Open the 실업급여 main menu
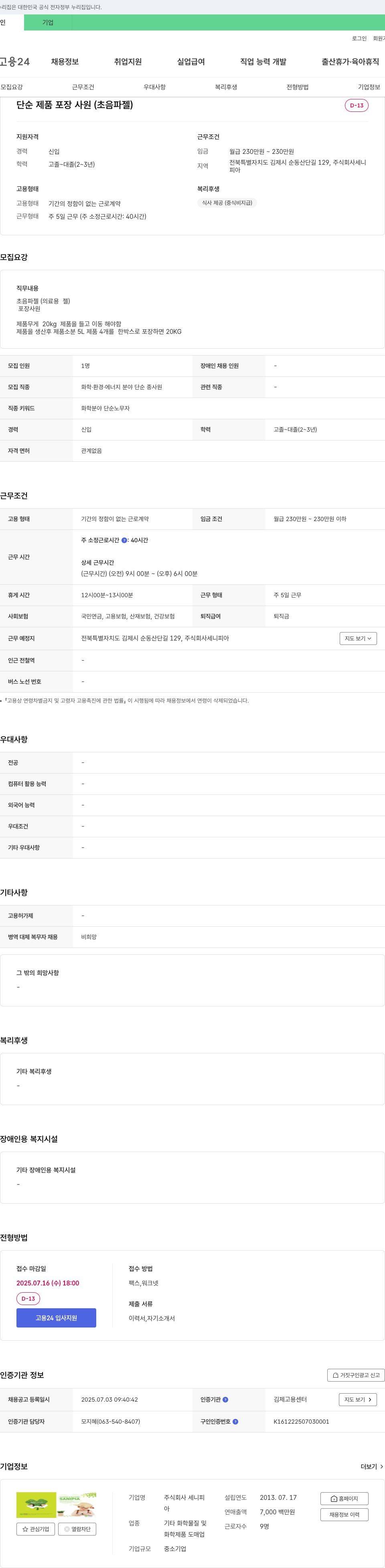This screenshot has height=1568, width=385. click(190, 61)
